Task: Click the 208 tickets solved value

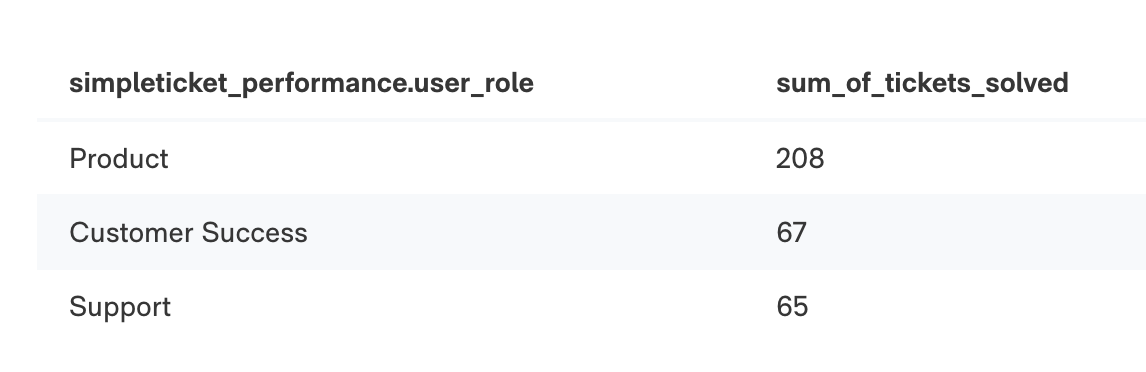Action: [800, 159]
